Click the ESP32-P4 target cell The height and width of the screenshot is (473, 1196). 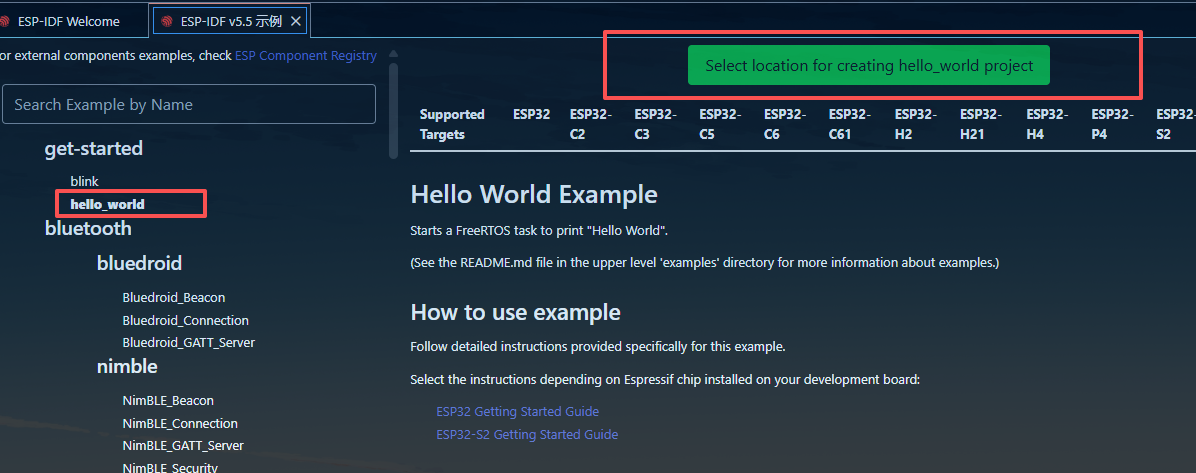pos(1112,124)
